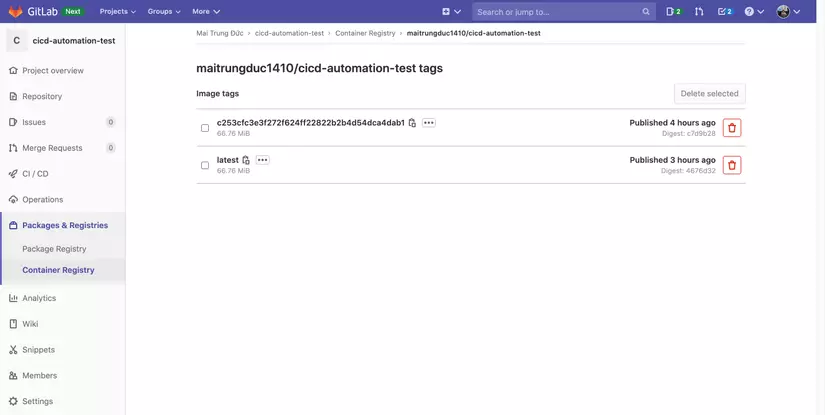
Task: Click Published 4 hours ago text
Action: 672,123
